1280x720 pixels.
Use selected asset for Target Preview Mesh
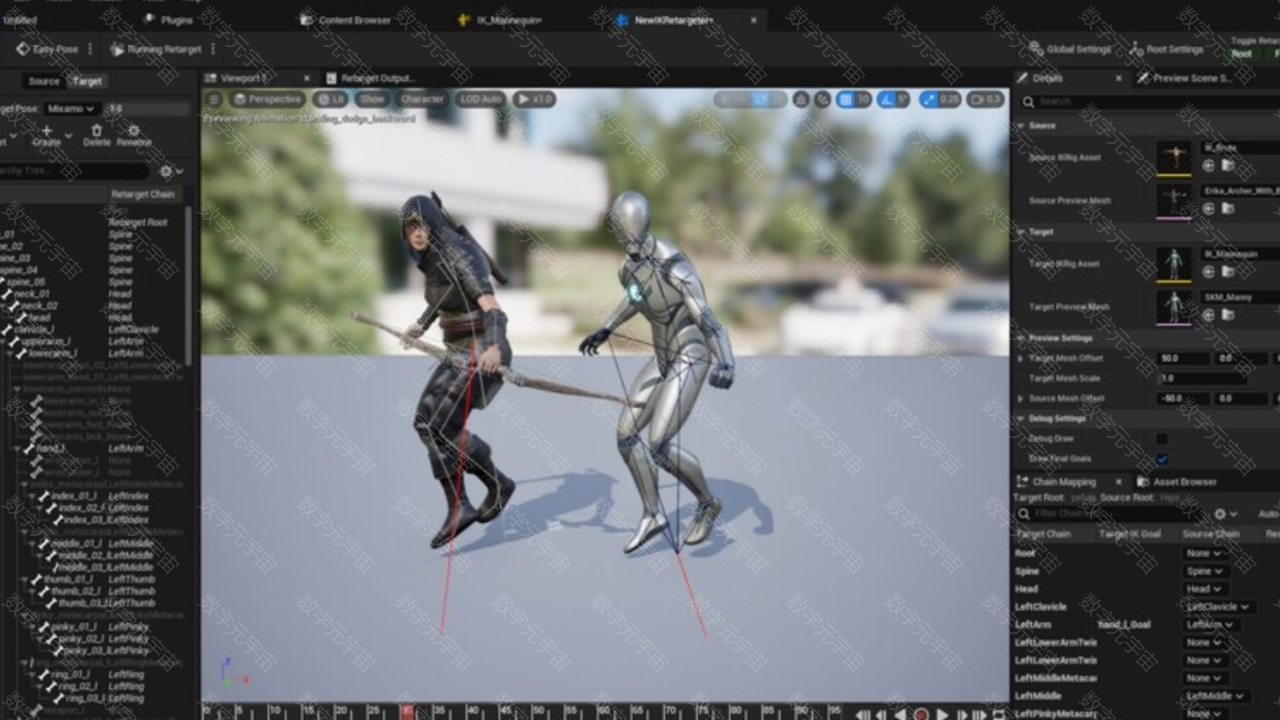pyautogui.click(x=1208, y=315)
